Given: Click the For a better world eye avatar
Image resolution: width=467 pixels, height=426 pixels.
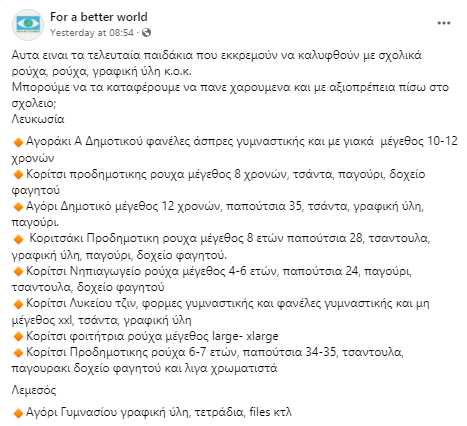Looking at the screenshot, I should click(x=28, y=25).
